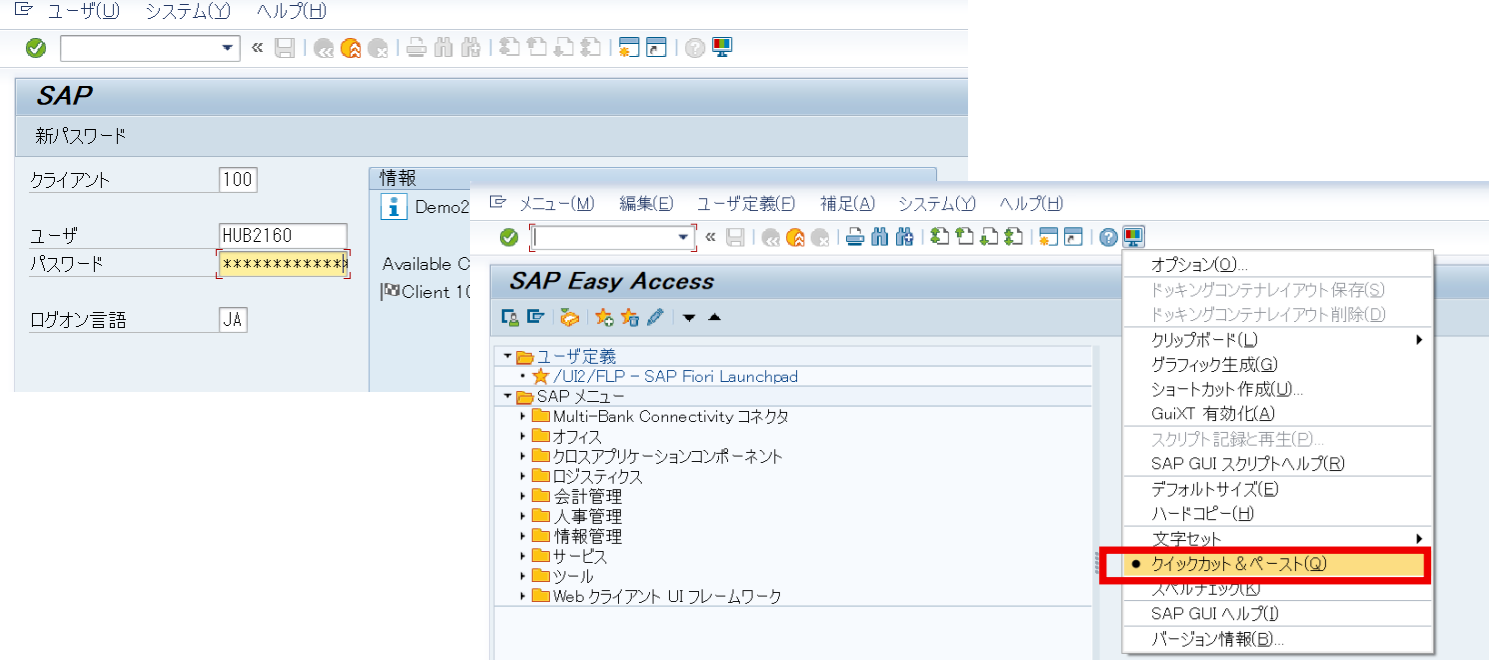Viewport: 1489px width, 660px height.
Task: Click the SAP Menu icon under SAP Easy Access
Action: 535,317
